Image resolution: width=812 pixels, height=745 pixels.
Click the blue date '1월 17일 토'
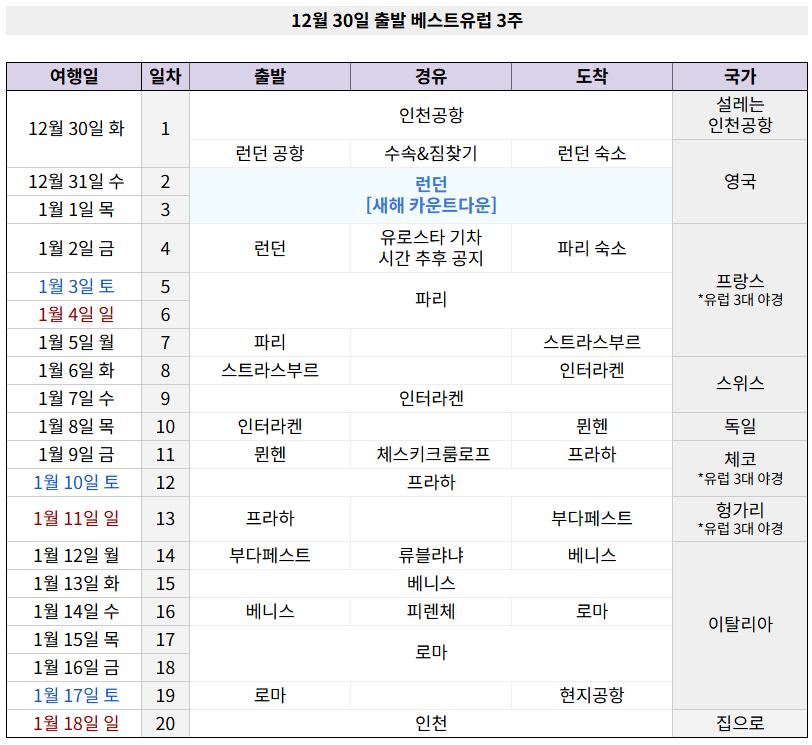[74, 696]
